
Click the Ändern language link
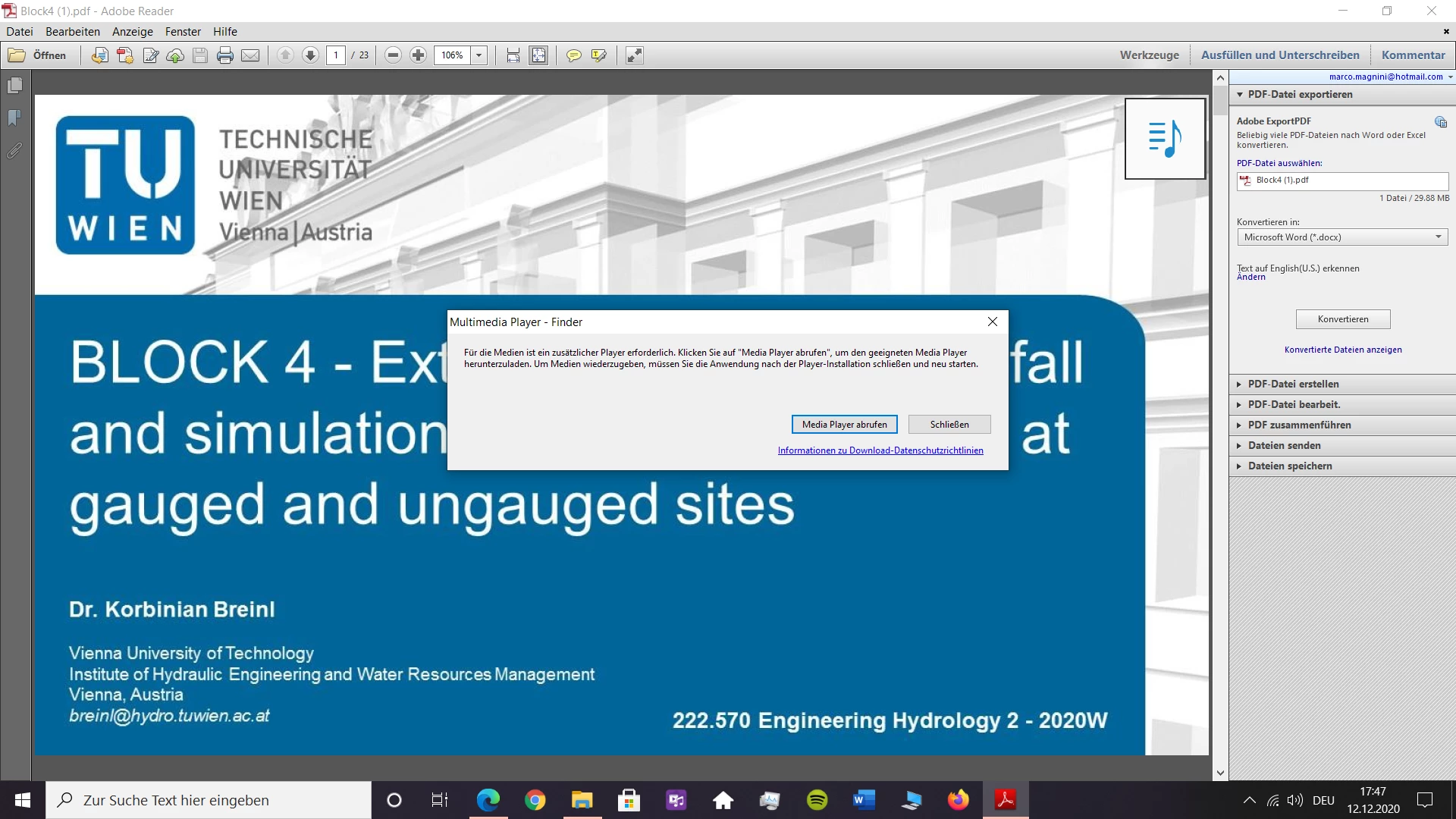[1251, 278]
